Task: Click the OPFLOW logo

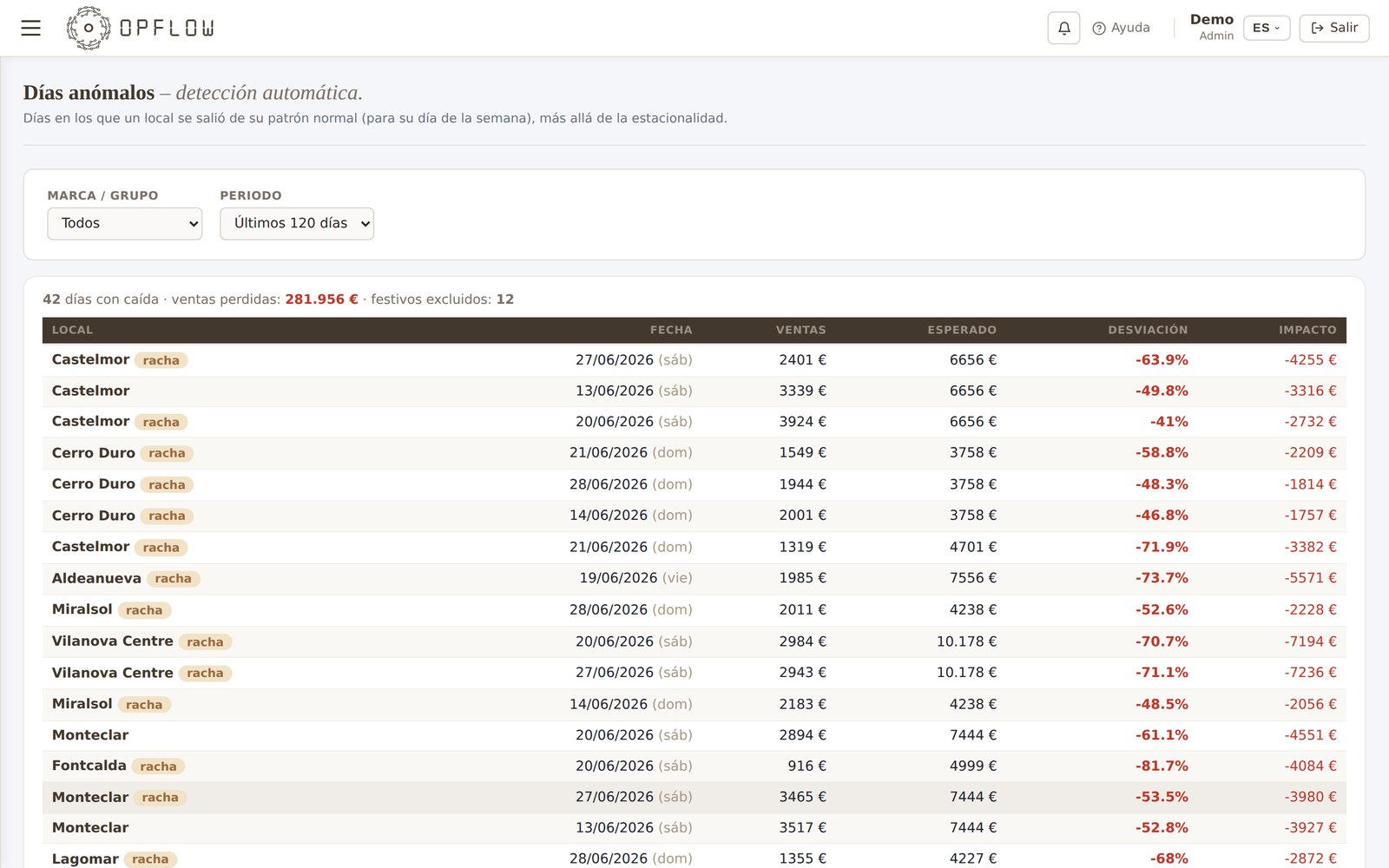Action: [x=141, y=28]
